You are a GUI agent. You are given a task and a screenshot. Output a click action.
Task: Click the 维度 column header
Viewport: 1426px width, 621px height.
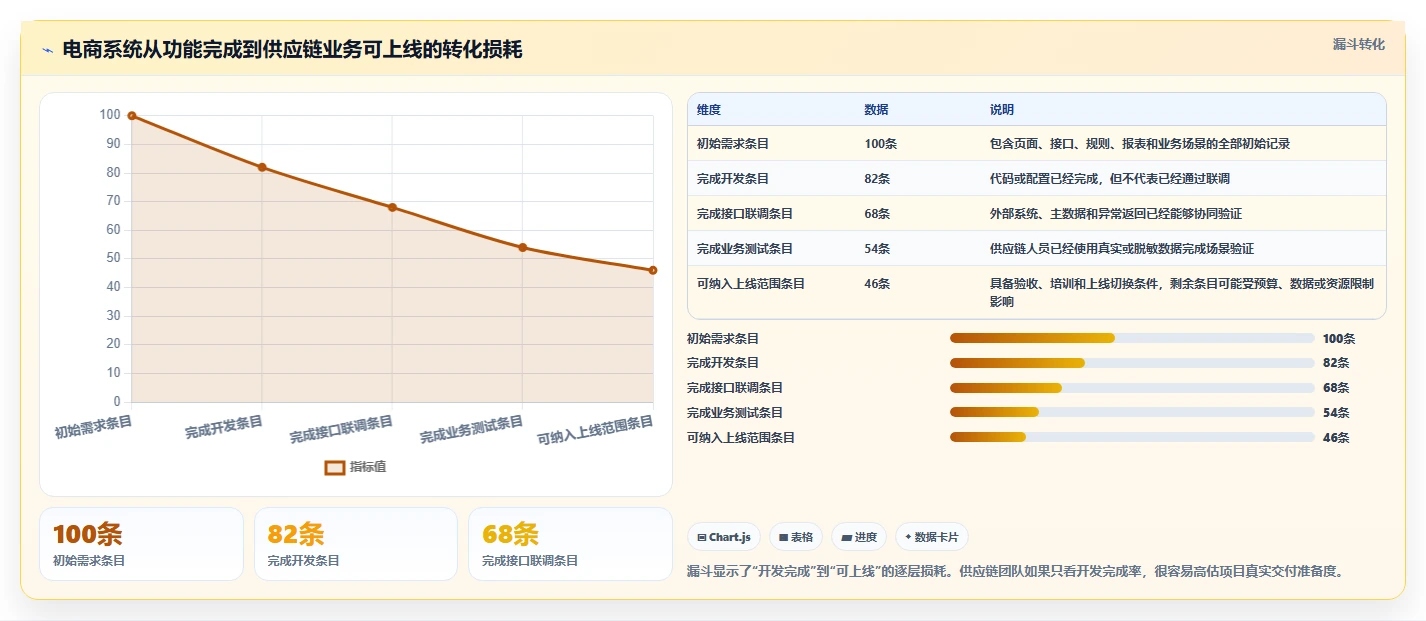tap(709, 110)
